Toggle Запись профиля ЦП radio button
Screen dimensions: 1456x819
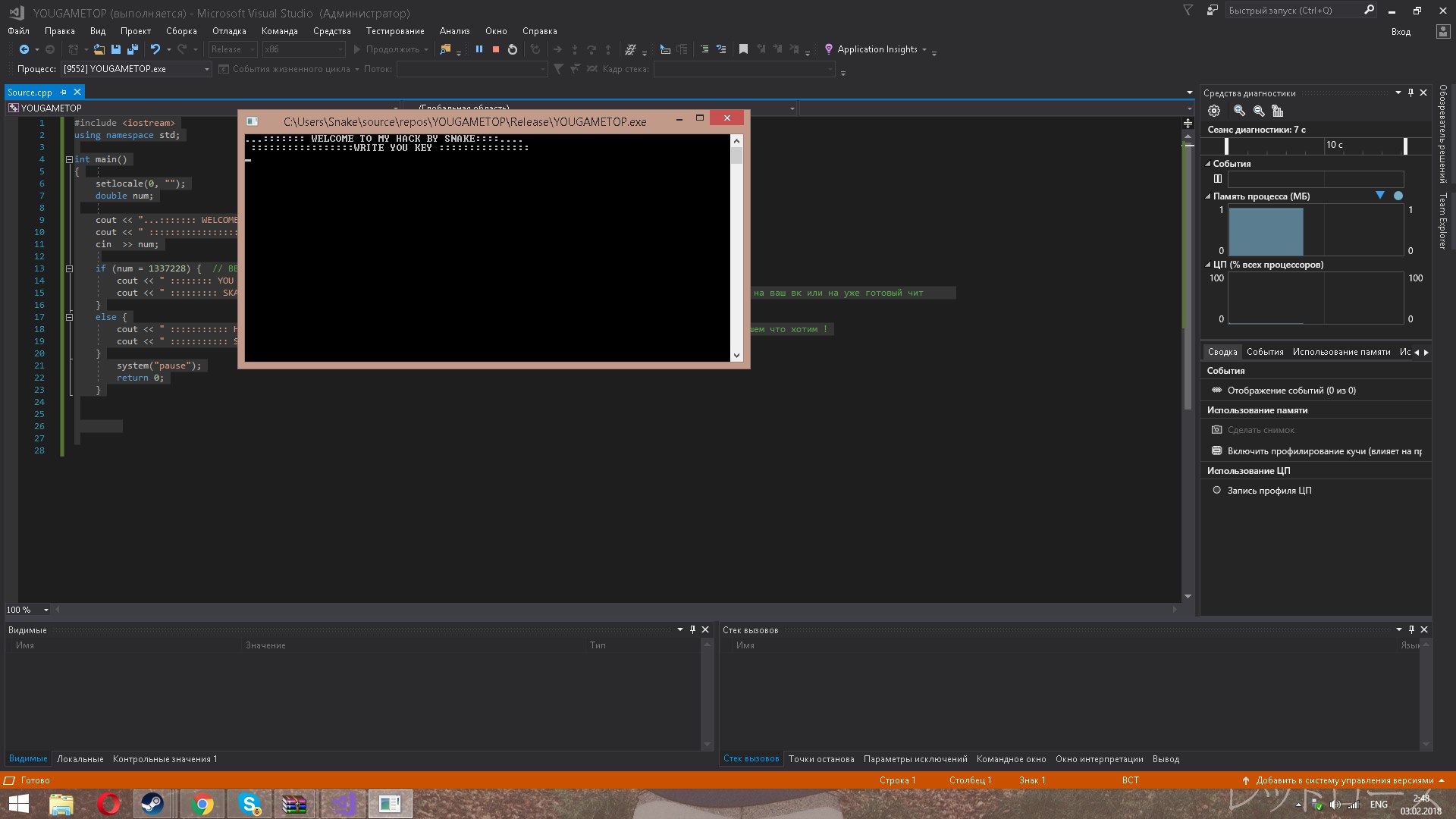(1216, 490)
